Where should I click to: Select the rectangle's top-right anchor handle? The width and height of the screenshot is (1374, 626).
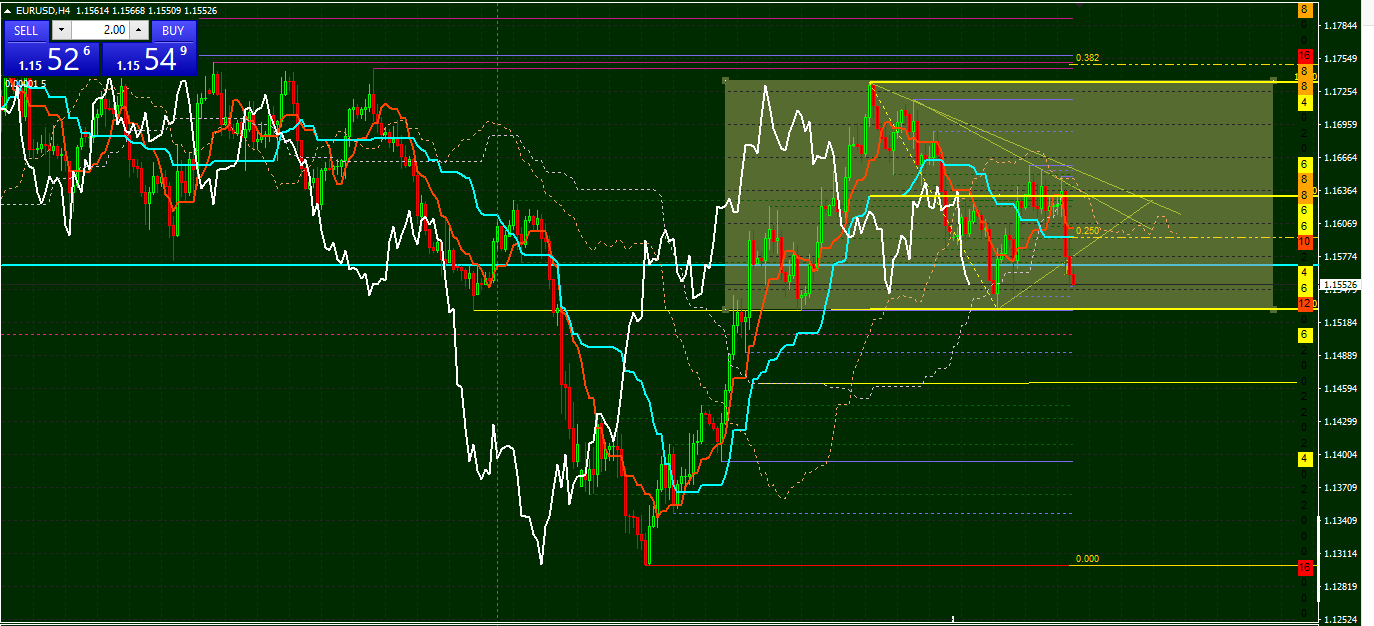click(x=1273, y=79)
